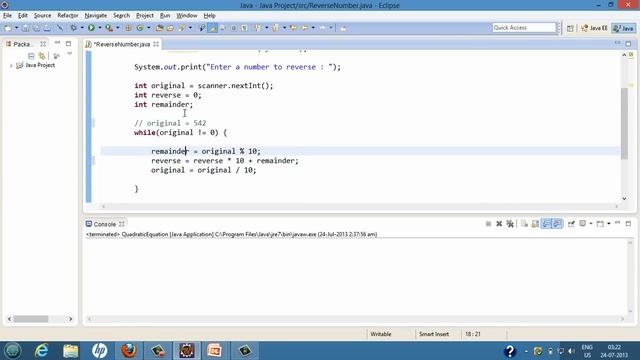
Task: Open the Debug dropdown arrow
Action: coord(82,28)
